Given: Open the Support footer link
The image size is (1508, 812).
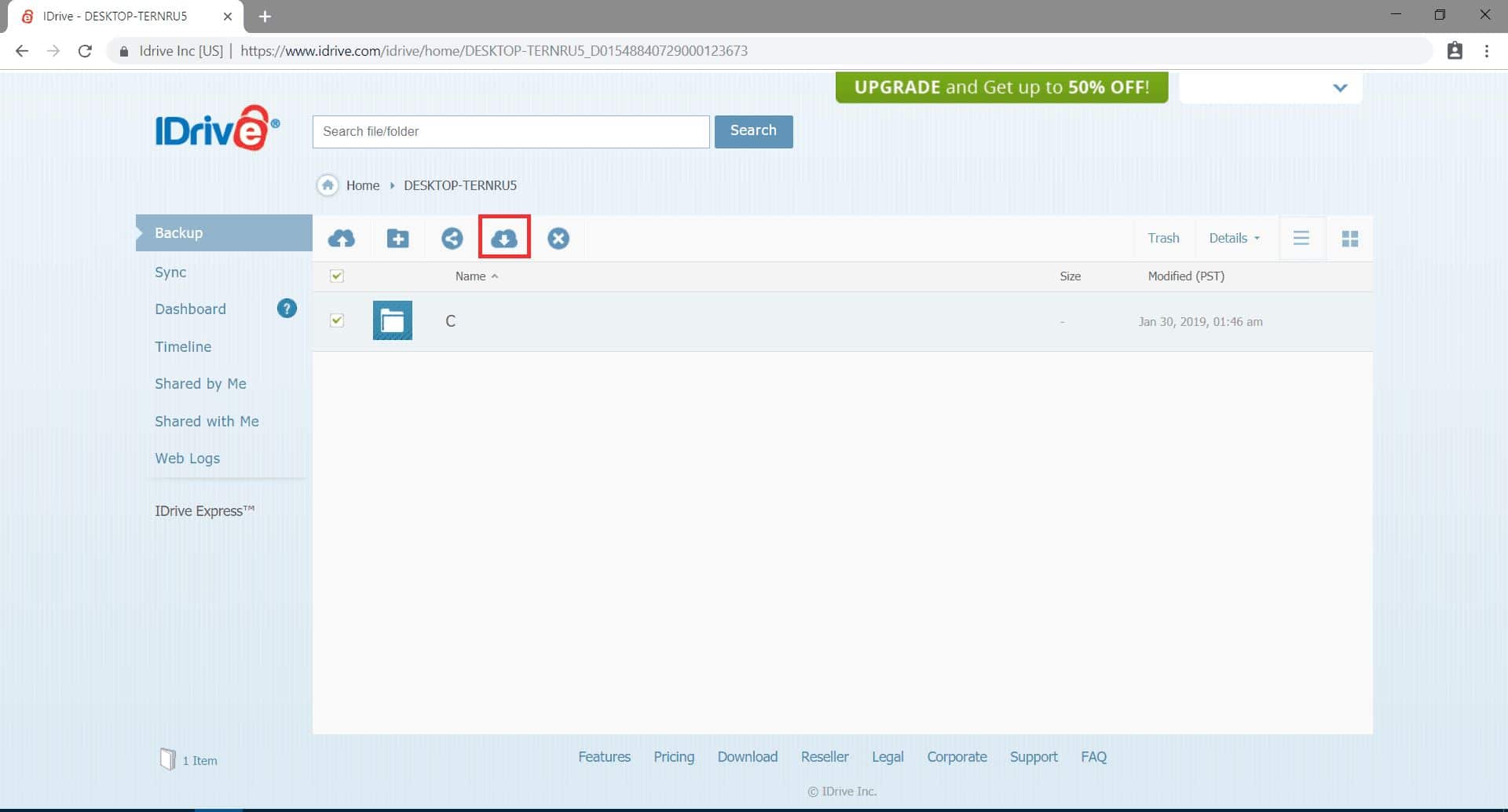Looking at the screenshot, I should click(1034, 756).
